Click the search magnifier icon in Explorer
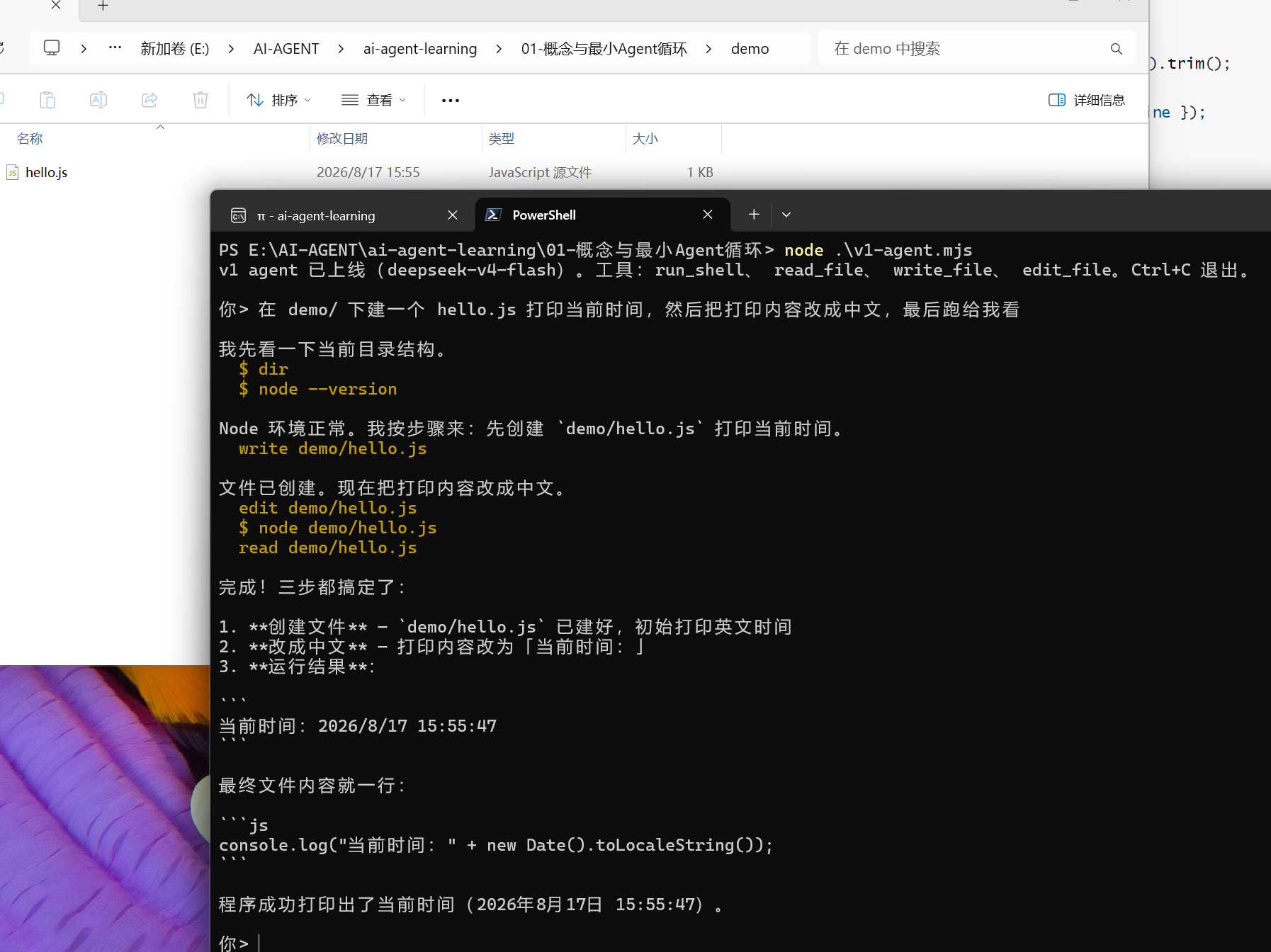This screenshot has width=1271, height=952. tap(1117, 49)
